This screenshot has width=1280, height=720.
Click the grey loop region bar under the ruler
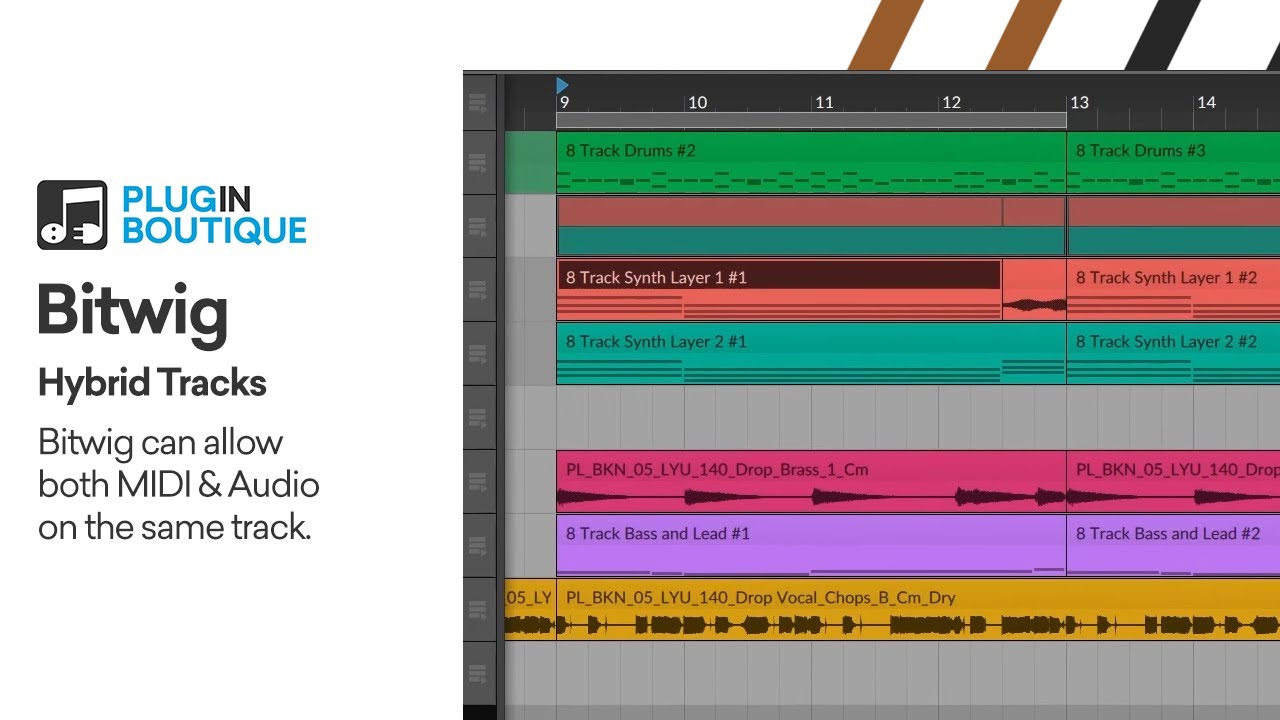[811, 120]
